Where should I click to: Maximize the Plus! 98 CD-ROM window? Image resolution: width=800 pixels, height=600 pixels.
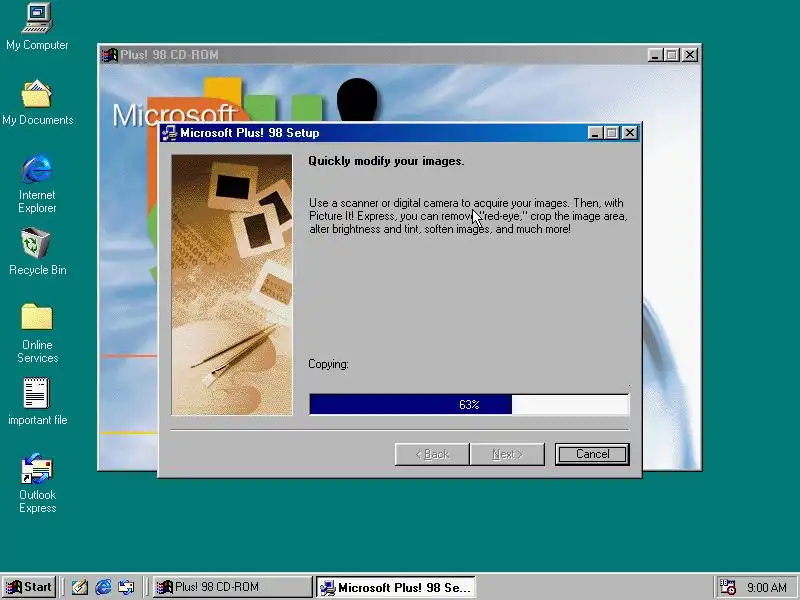[x=672, y=55]
